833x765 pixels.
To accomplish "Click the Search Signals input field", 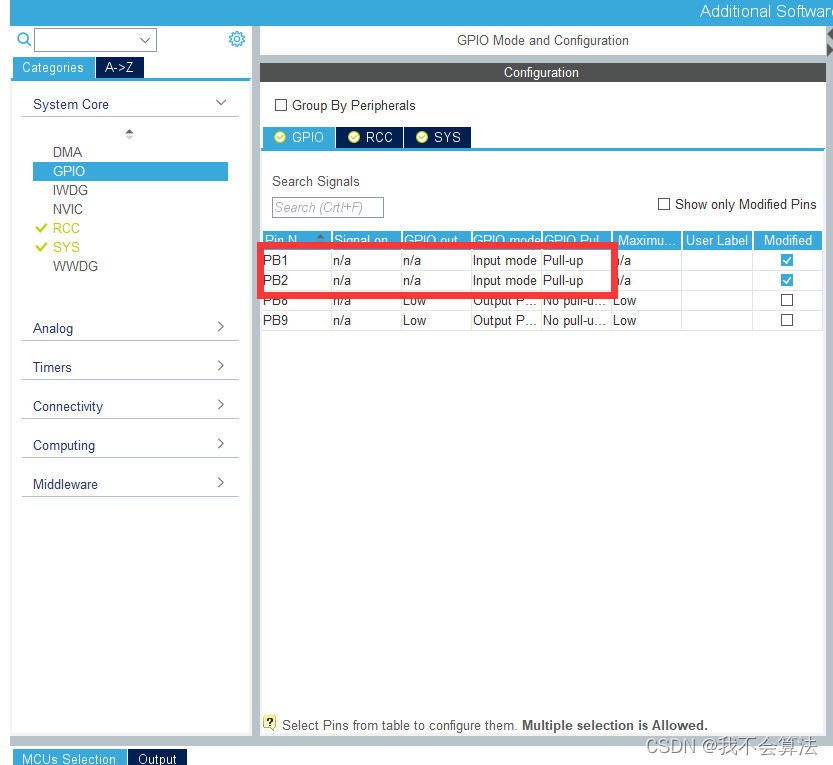I will click(x=328, y=207).
